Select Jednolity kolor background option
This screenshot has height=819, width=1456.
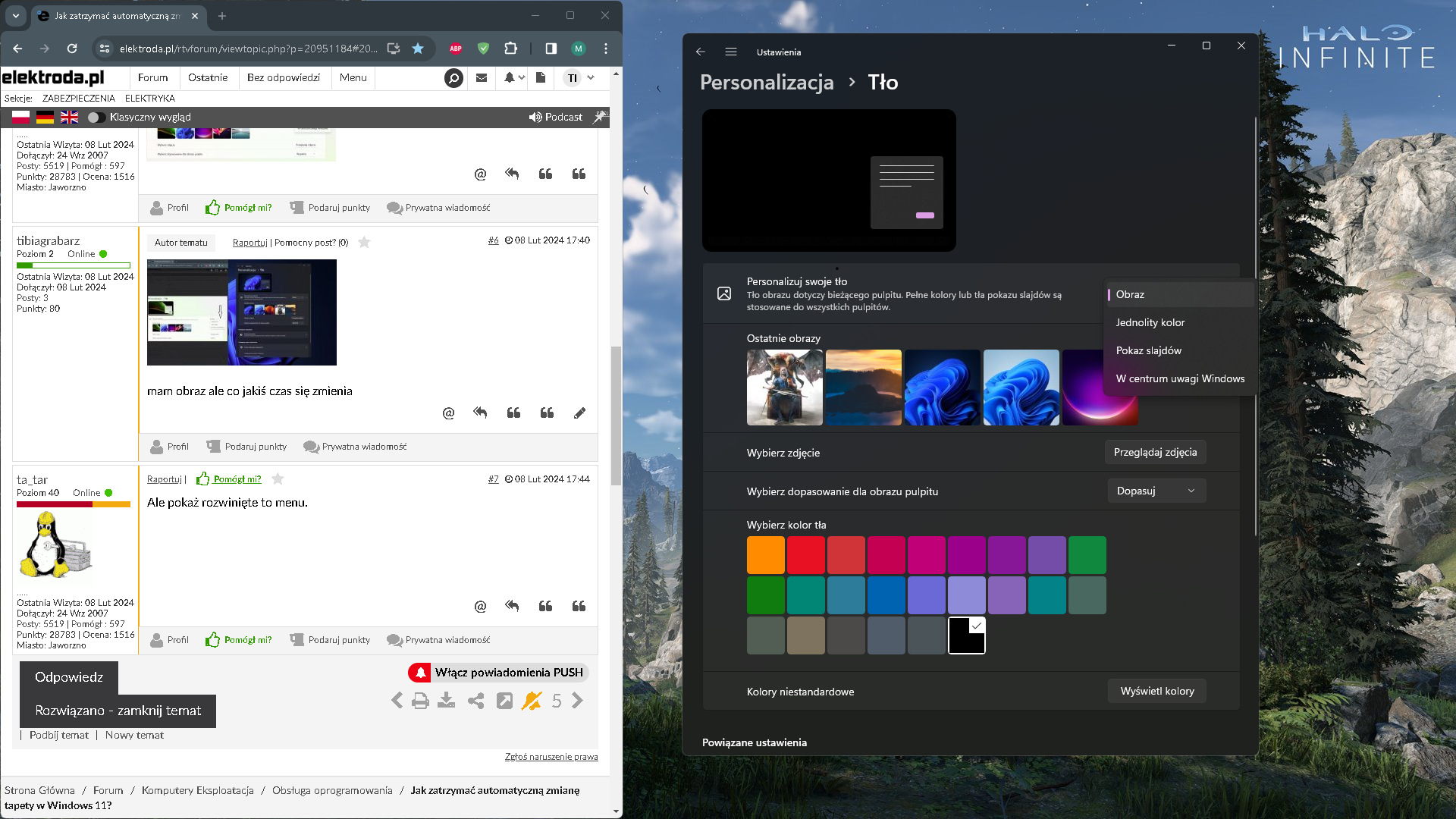[x=1180, y=322]
